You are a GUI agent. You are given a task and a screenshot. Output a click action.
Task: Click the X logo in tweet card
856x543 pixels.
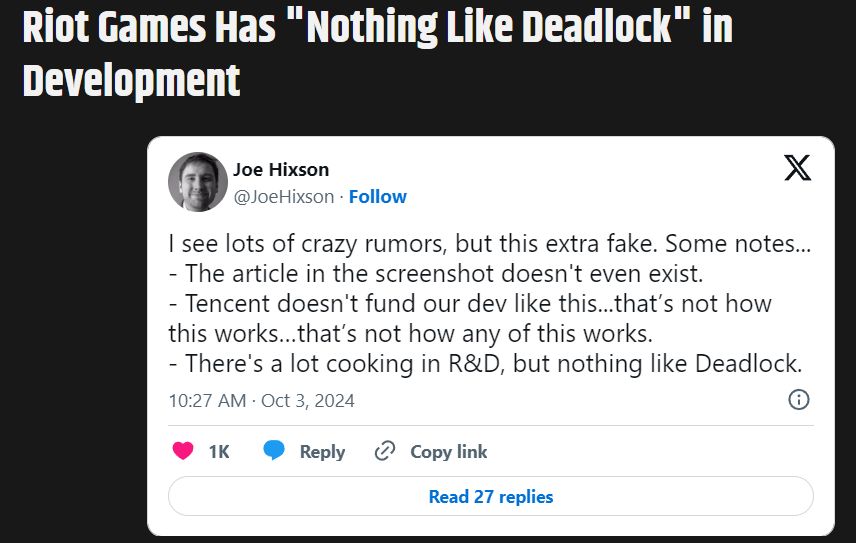pos(797,168)
